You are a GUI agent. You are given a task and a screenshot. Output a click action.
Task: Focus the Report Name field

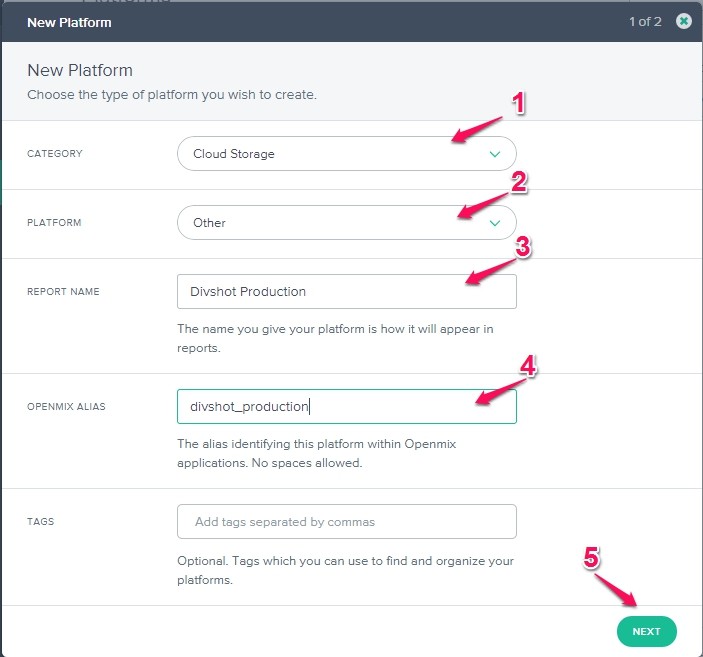pos(346,292)
